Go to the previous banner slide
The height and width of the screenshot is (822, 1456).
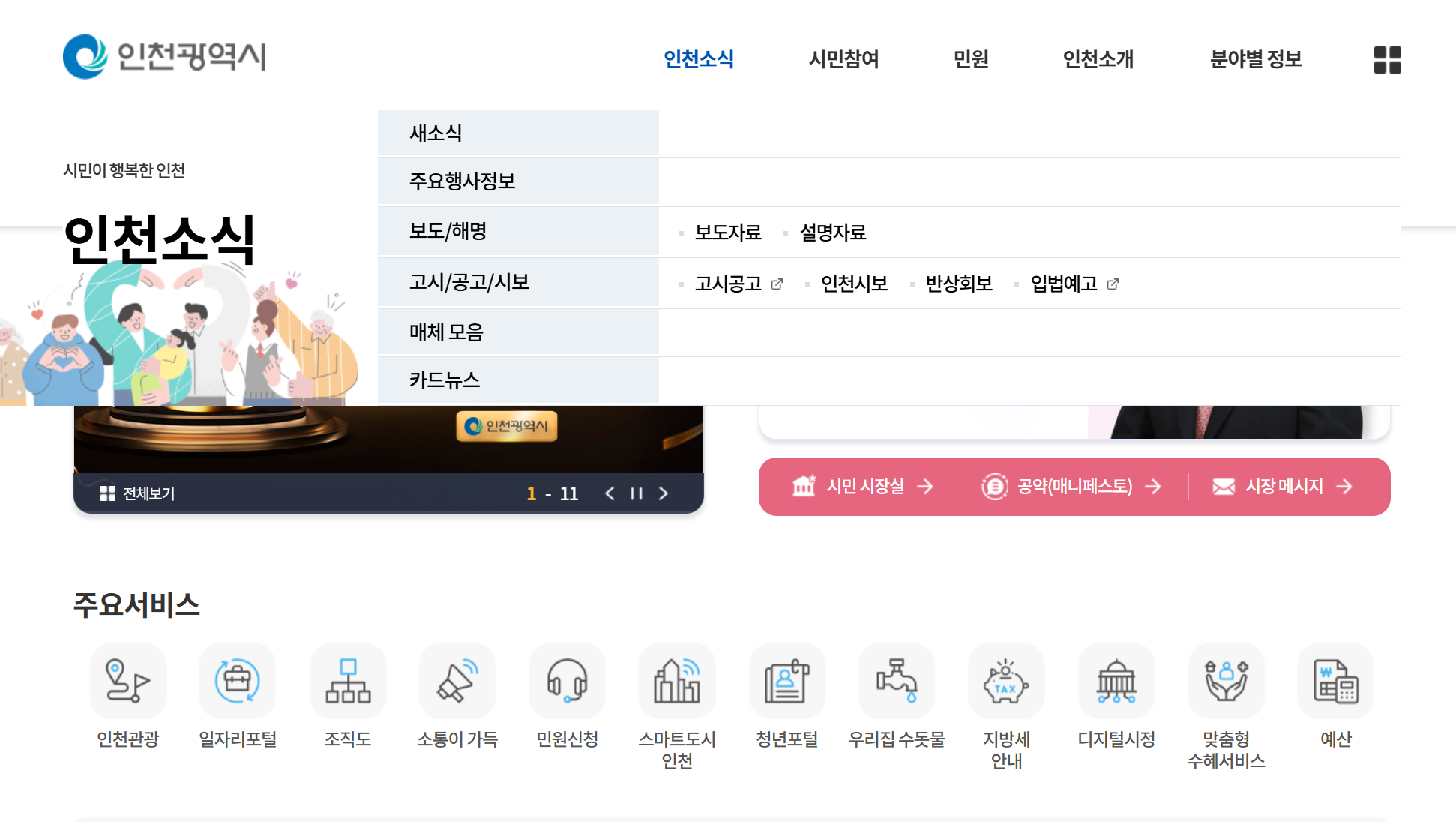(610, 493)
